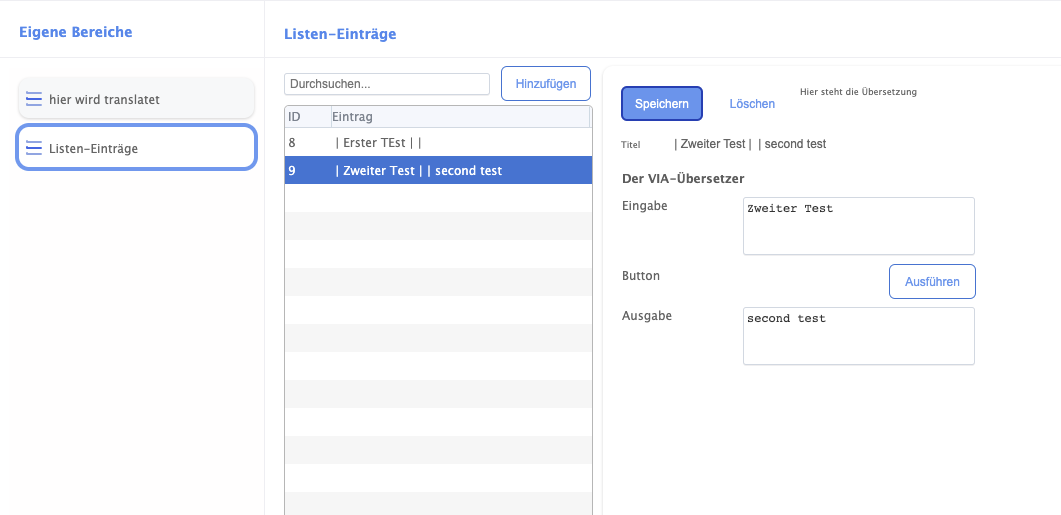This screenshot has width=1061, height=515.
Task: Click list icon beside 'hier wird translatet'
Action: coord(34,99)
